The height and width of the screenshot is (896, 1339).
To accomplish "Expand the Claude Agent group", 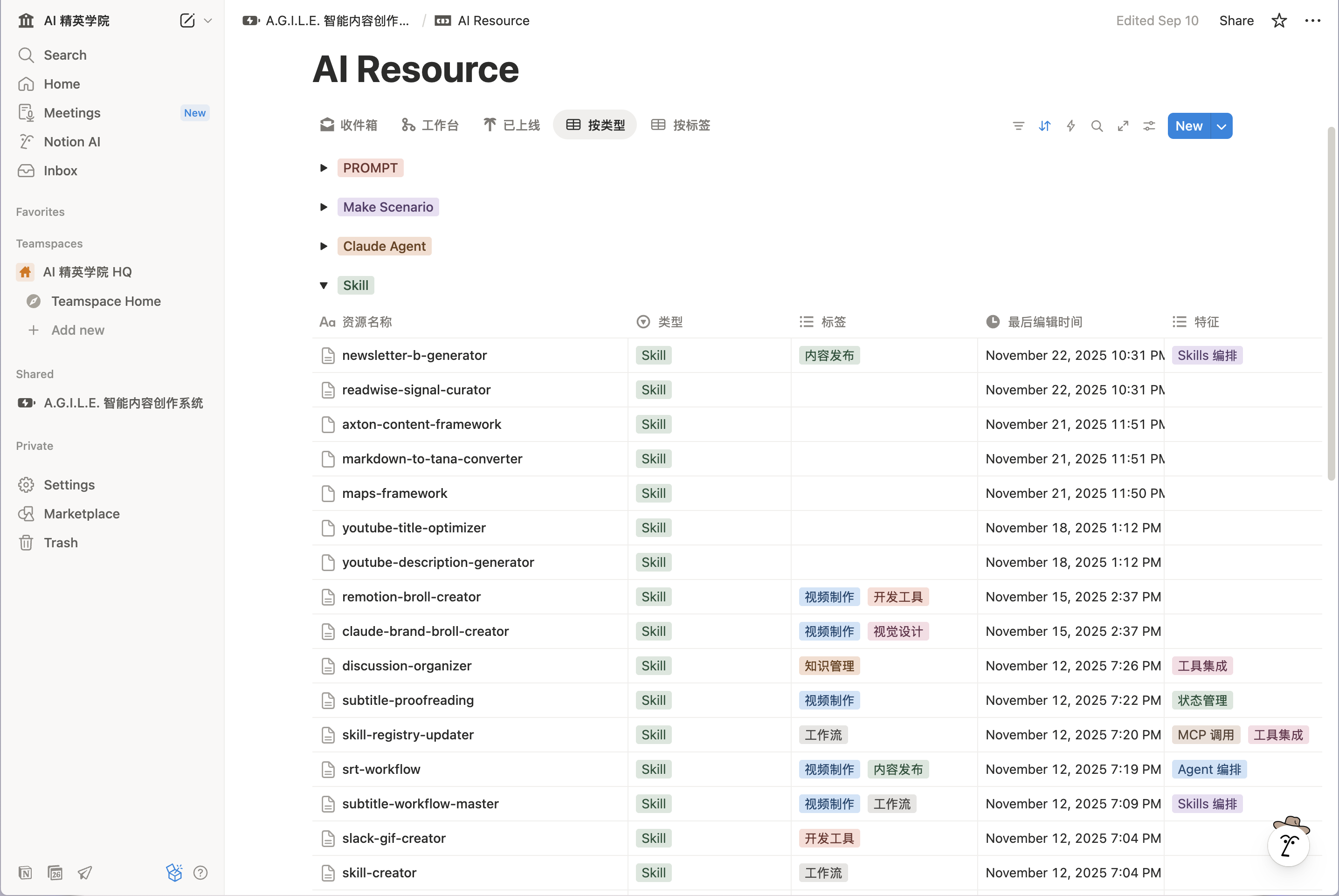I will [x=324, y=246].
